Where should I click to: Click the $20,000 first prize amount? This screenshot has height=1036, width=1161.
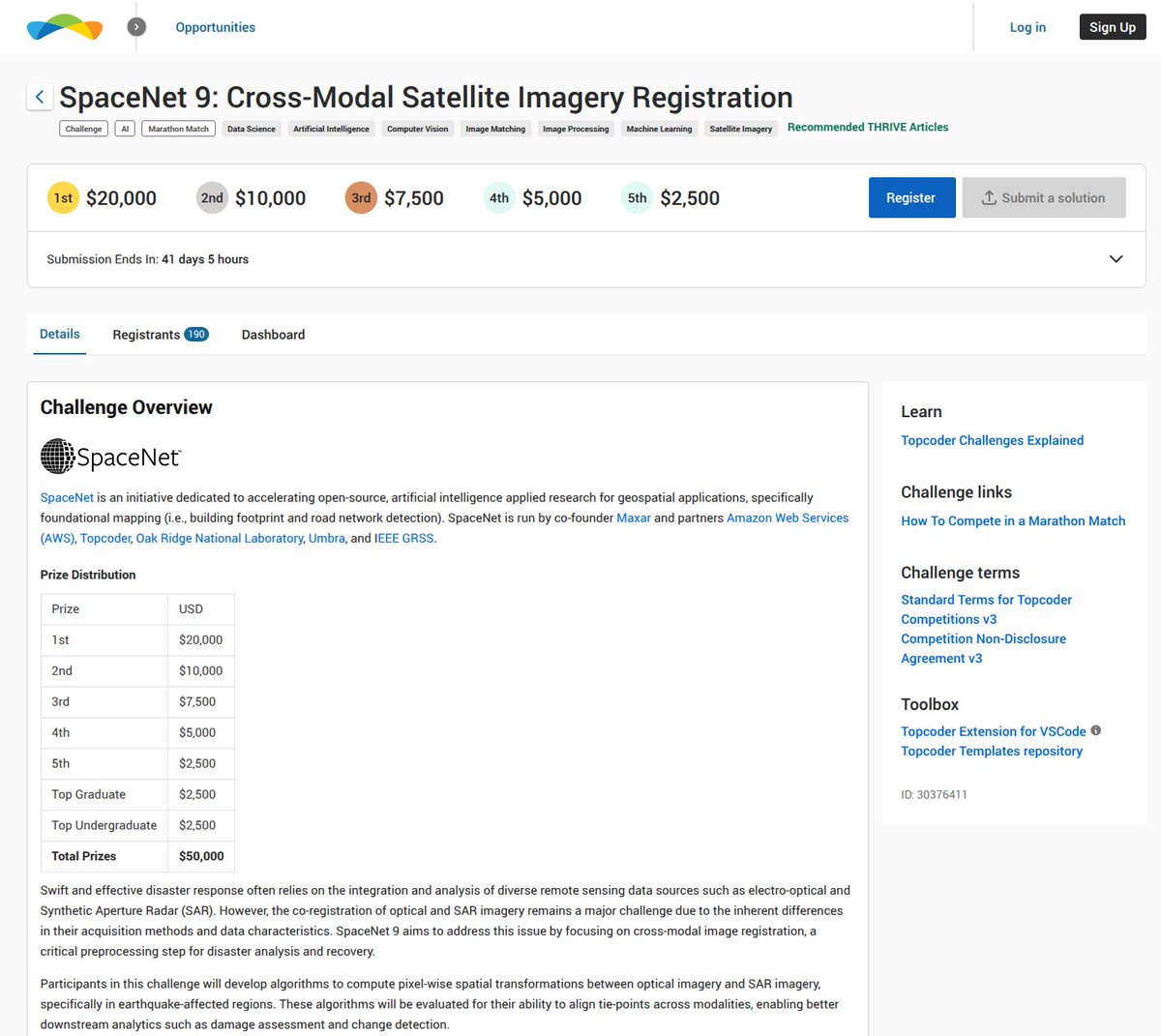(x=121, y=198)
